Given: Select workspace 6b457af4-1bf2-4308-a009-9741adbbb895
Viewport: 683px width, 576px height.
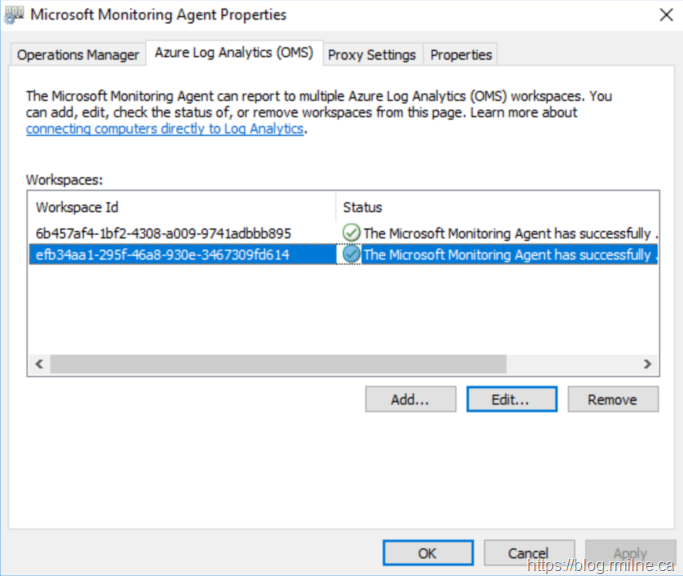Looking at the screenshot, I should [162, 232].
